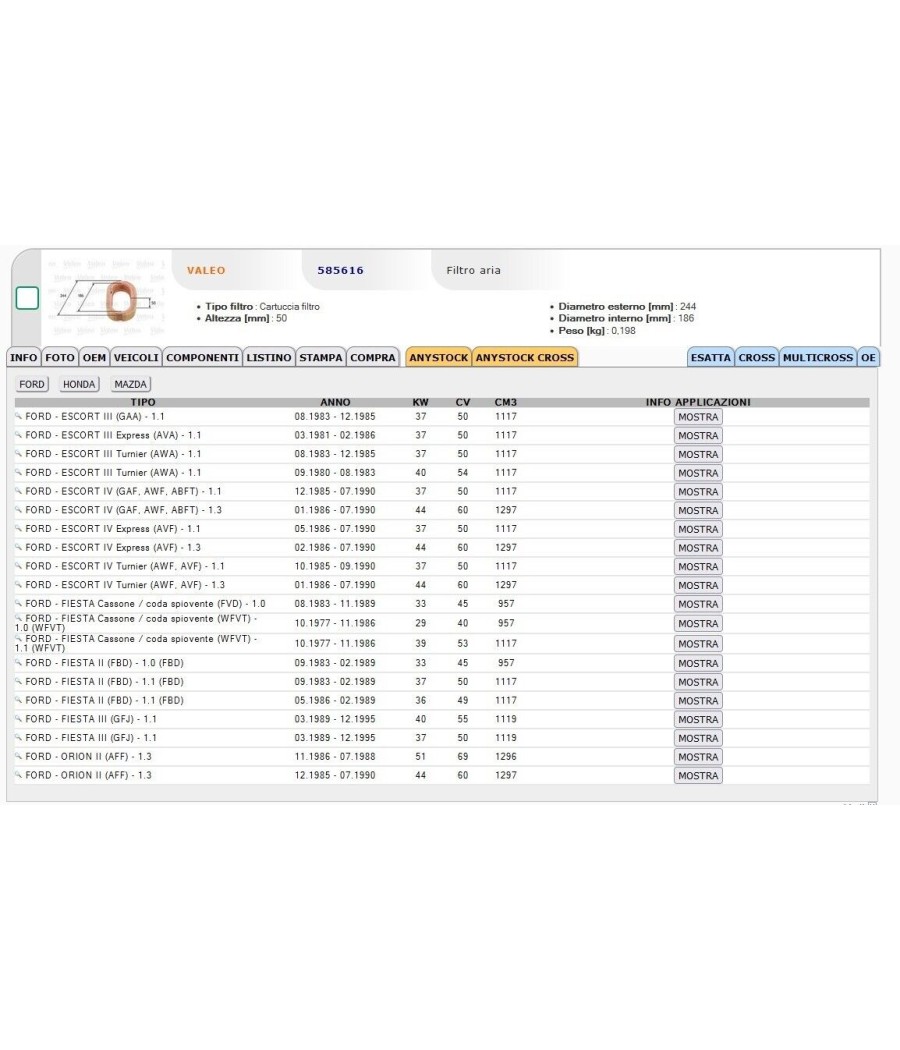Click magnifier icon for Fiesta II 1.1 05.1986 row
Screen dimensions: 900x1050
pyautogui.click(x=19, y=700)
